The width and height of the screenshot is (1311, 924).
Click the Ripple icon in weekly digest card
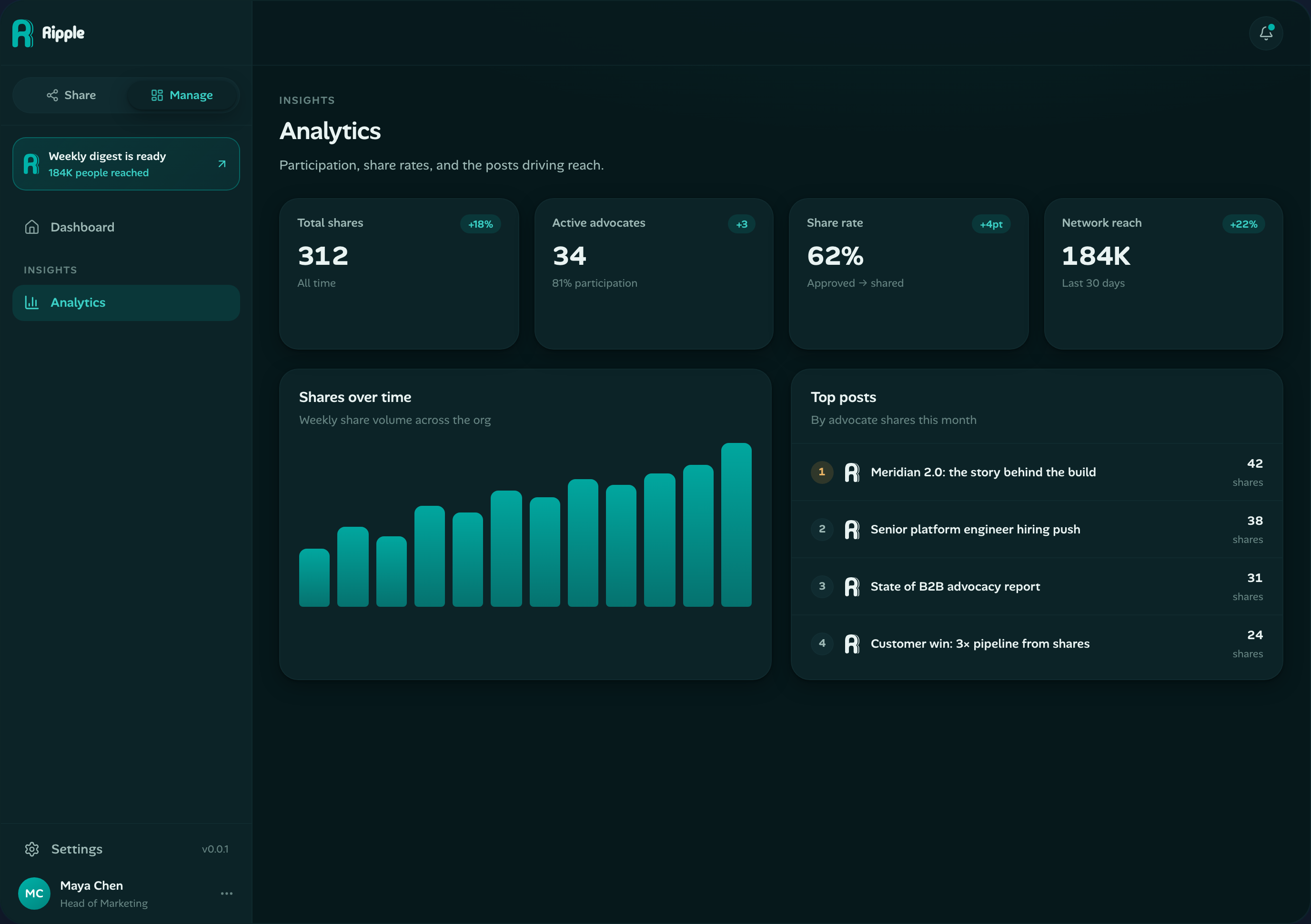click(x=32, y=164)
